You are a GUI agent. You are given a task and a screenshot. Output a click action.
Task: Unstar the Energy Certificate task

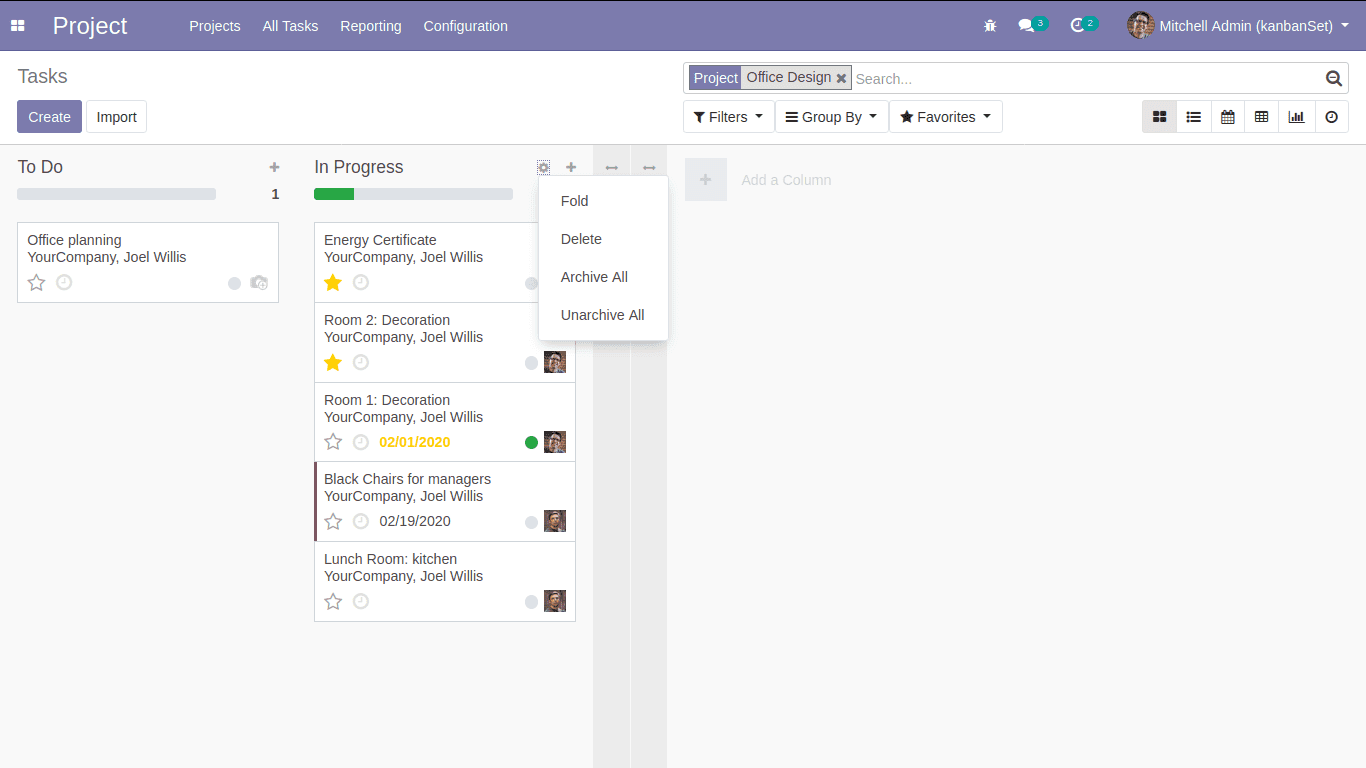333,283
